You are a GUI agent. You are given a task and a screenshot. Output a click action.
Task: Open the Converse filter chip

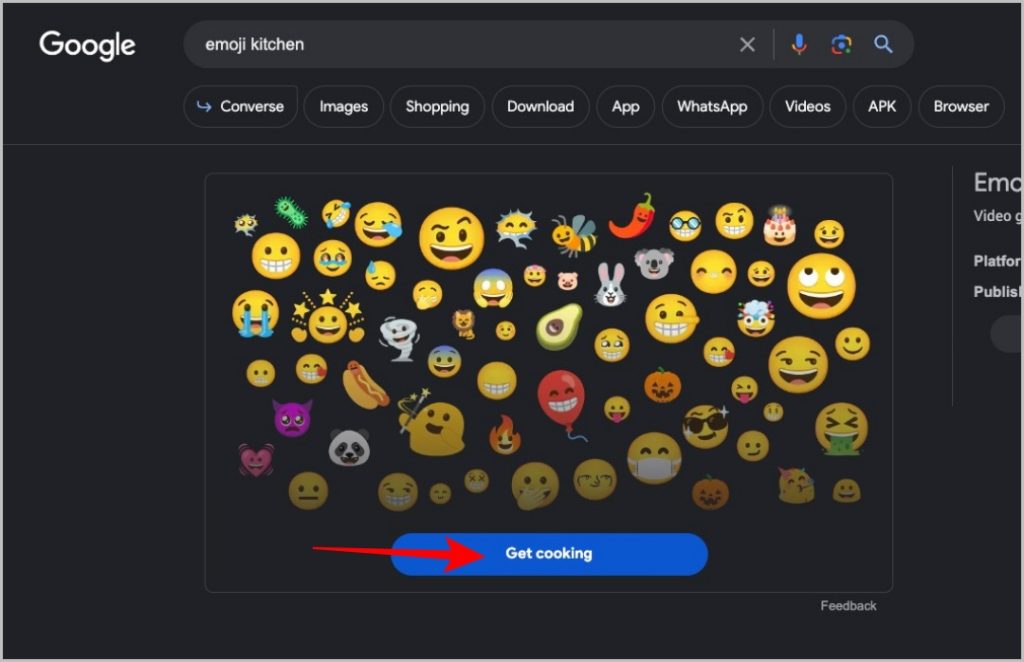[x=240, y=106]
